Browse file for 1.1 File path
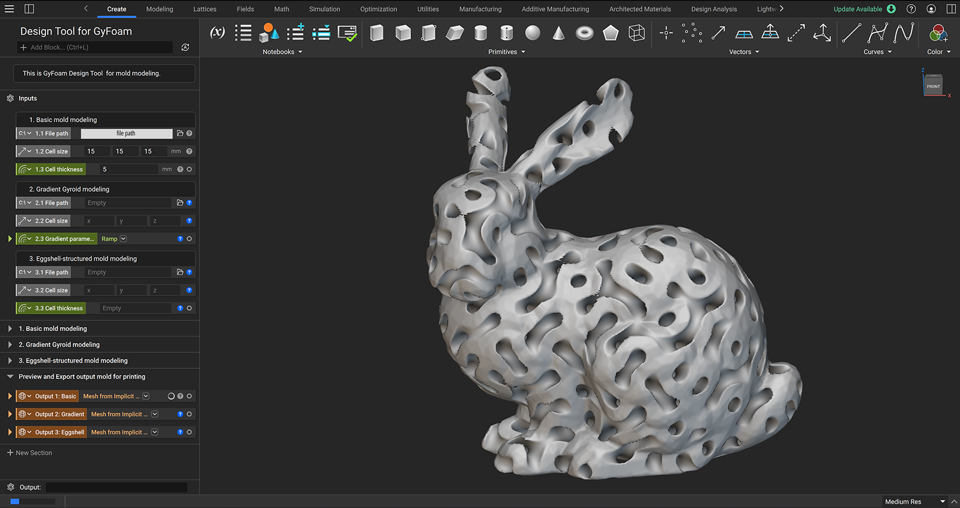The height and width of the screenshot is (508, 960). tap(180, 133)
